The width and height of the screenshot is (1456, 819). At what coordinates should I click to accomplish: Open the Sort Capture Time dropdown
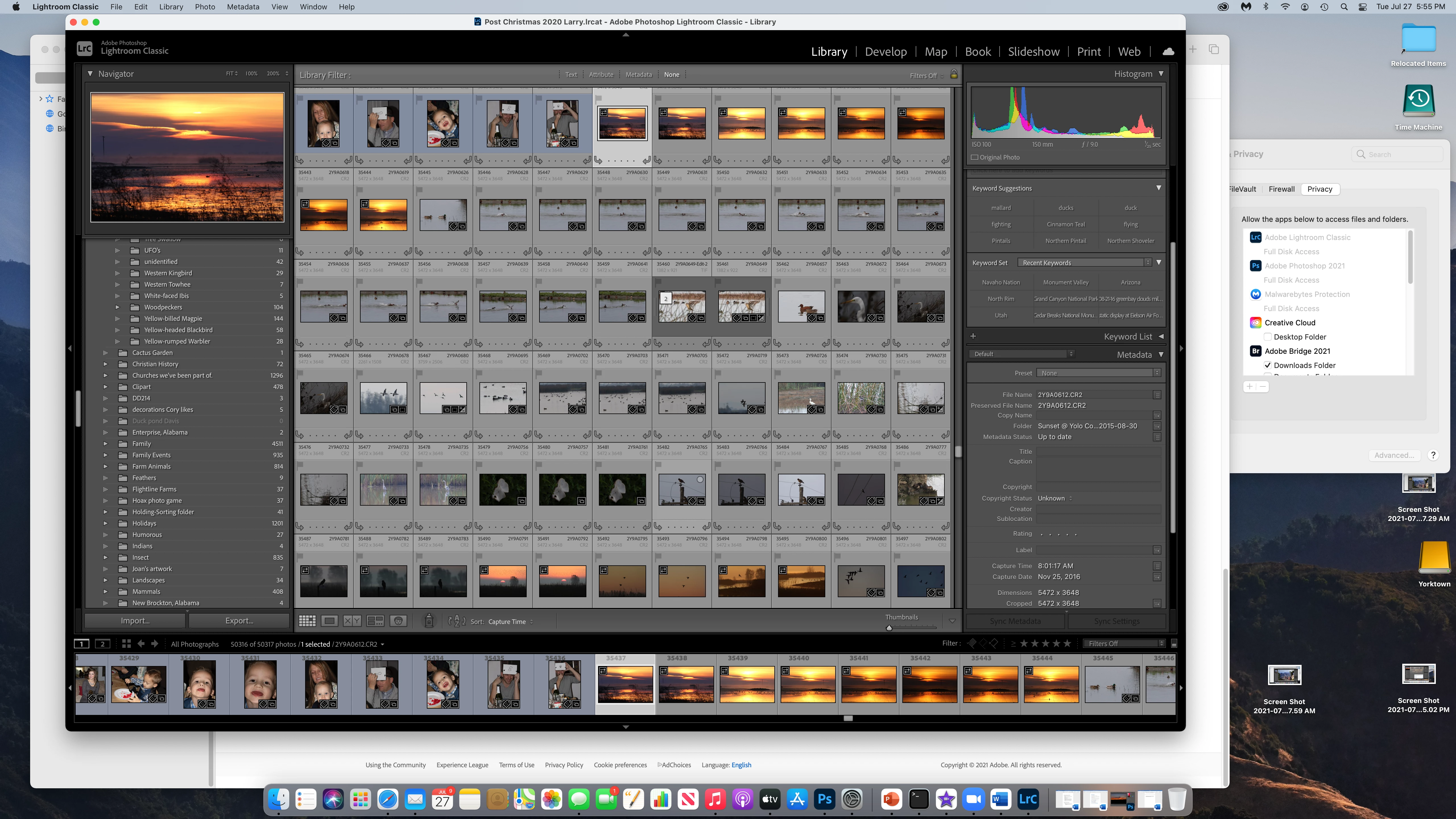coord(510,622)
